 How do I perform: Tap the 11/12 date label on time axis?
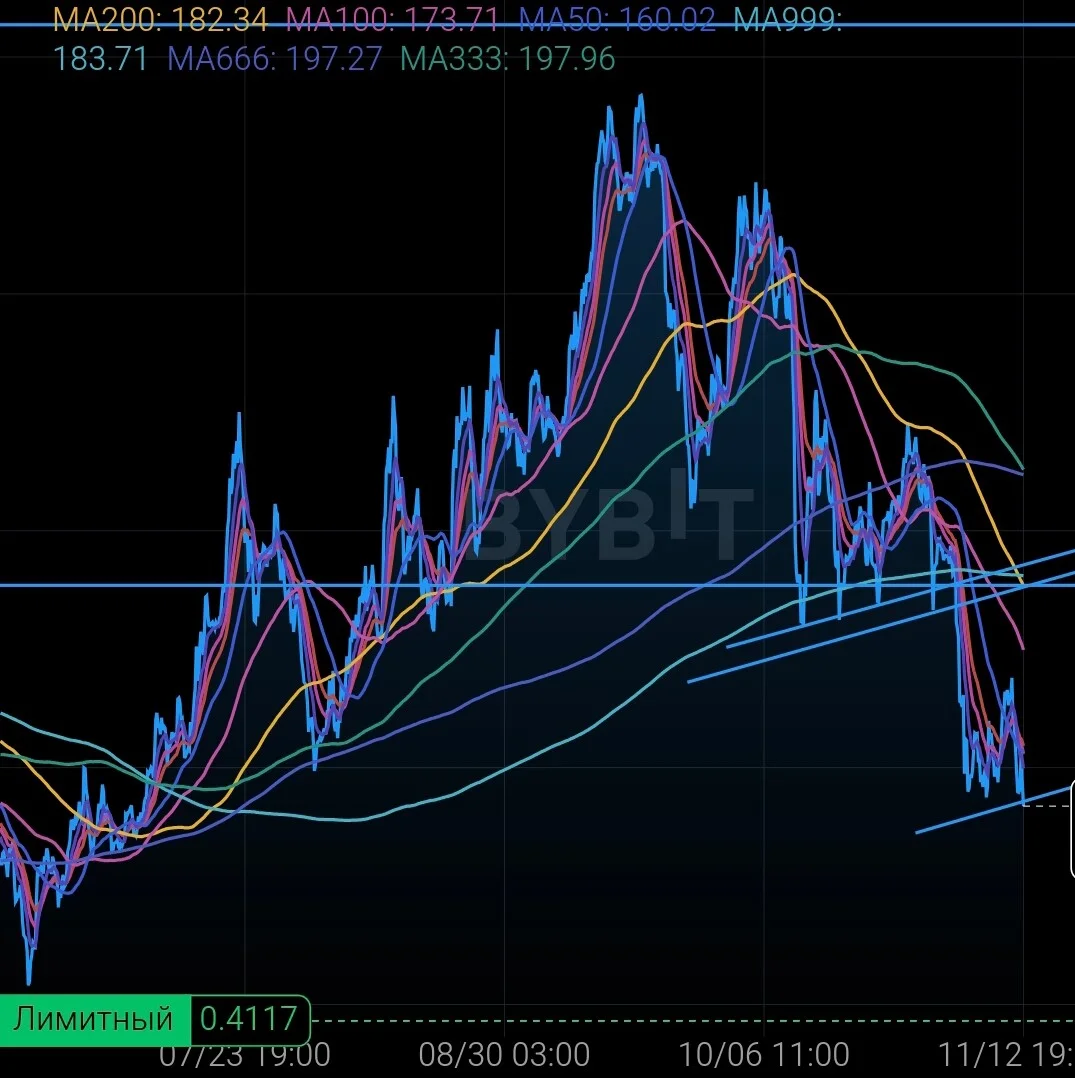pos(1006,1054)
